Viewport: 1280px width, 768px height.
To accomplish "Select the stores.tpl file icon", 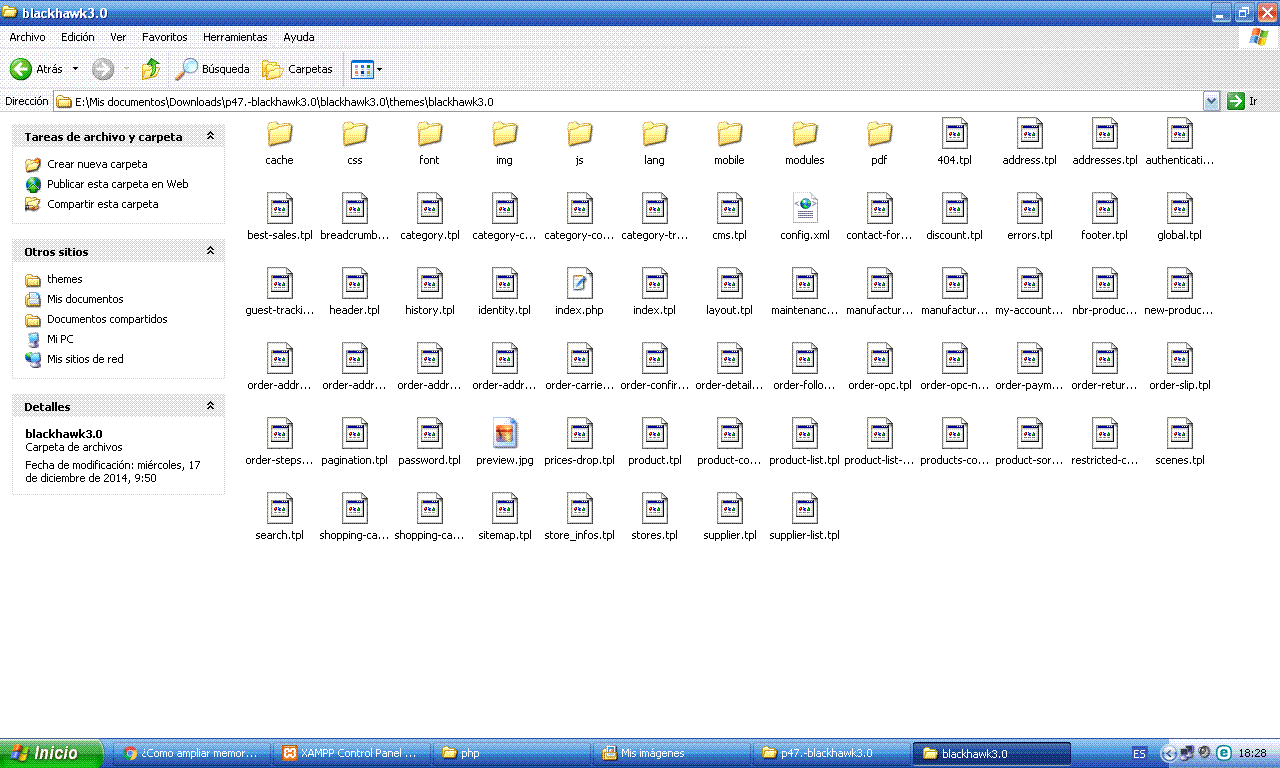I will click(655, 508).
